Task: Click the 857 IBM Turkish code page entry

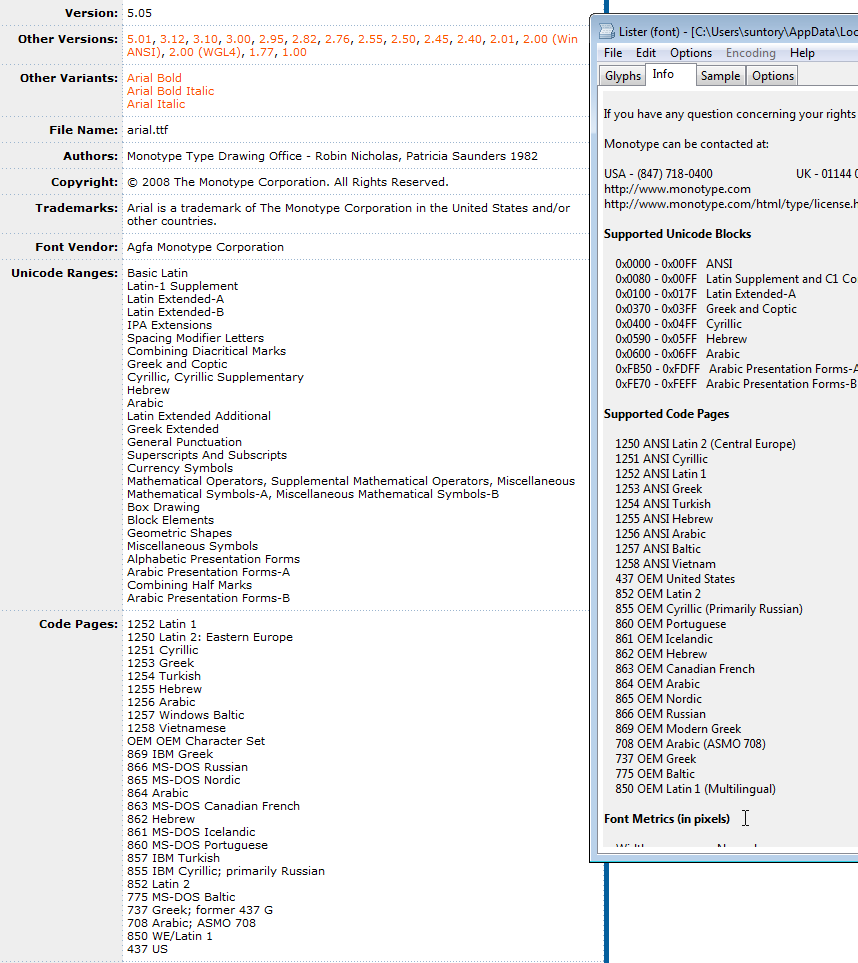Action: pyautogui.click(x=173, y=858)
